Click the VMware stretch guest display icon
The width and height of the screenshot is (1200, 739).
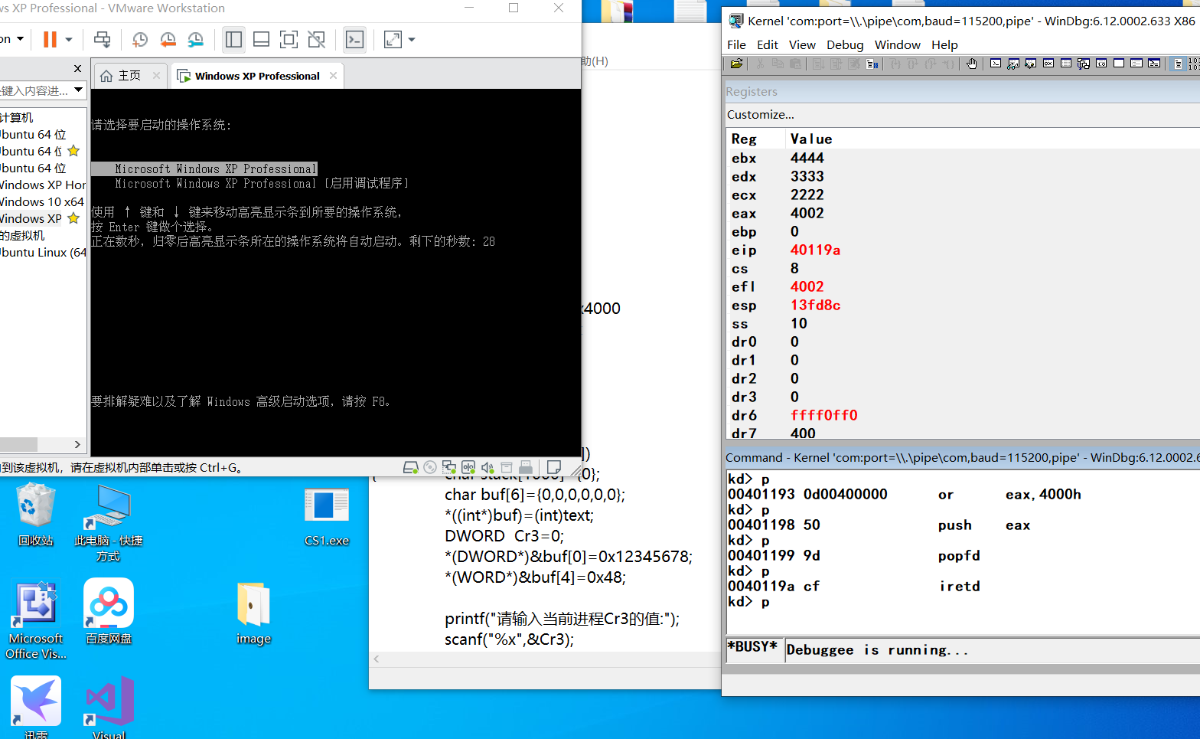pos(393,40)
